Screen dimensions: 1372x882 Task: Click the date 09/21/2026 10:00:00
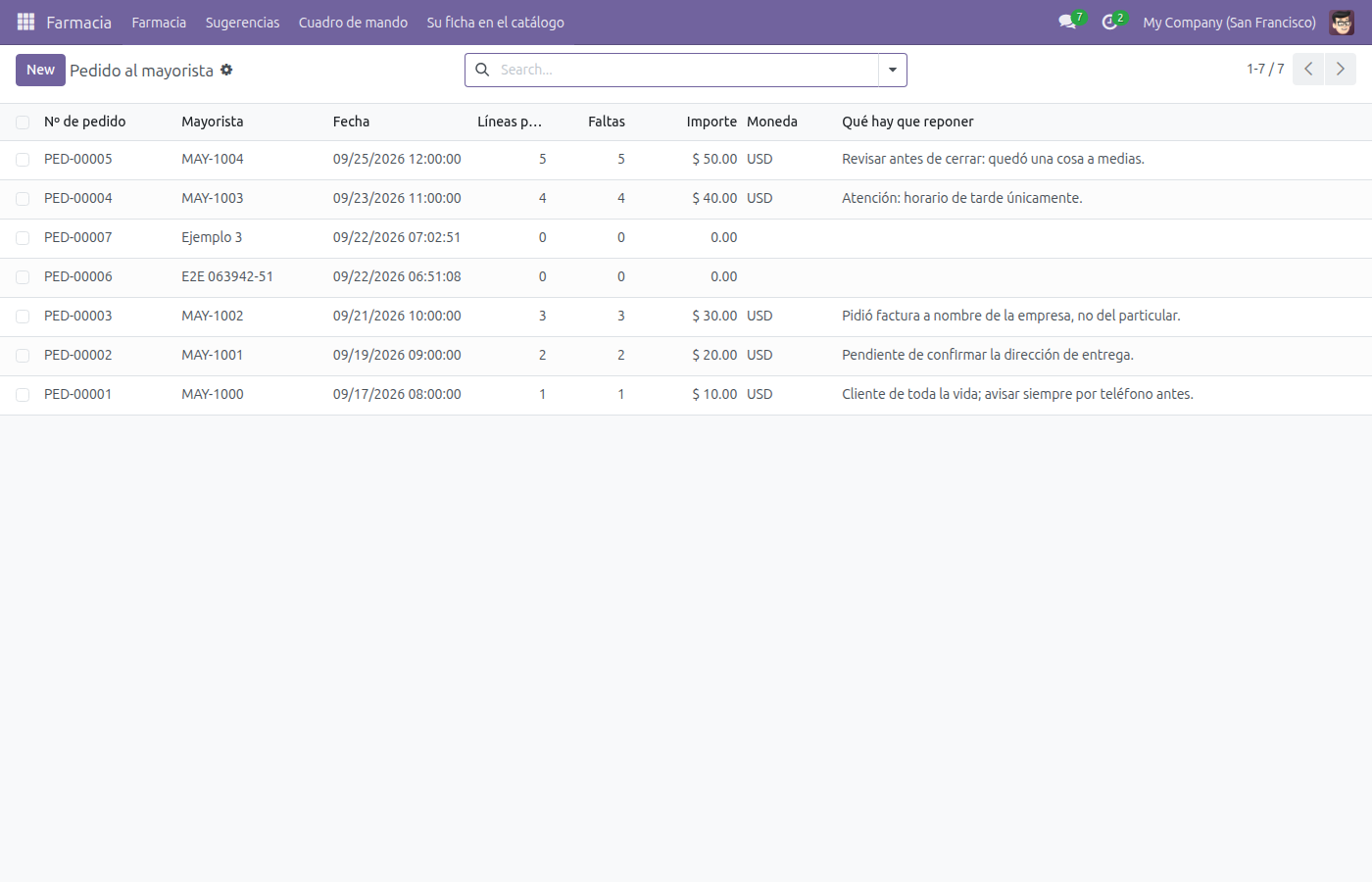point(397,316)
